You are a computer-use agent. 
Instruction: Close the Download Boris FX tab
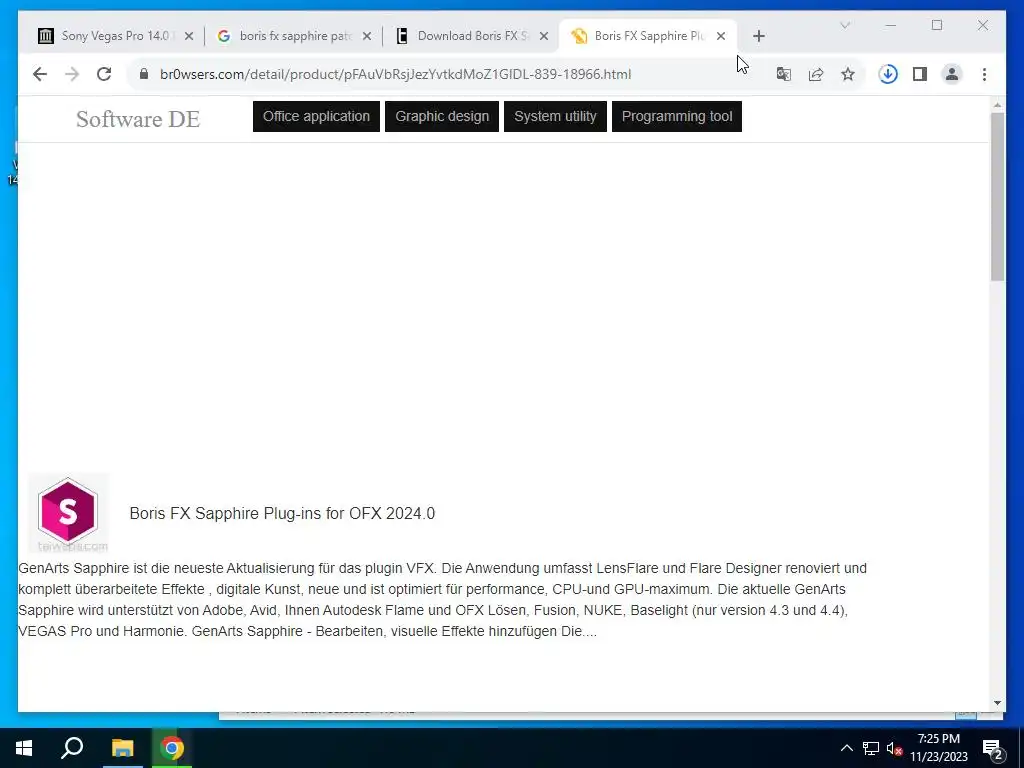(544, 36)
